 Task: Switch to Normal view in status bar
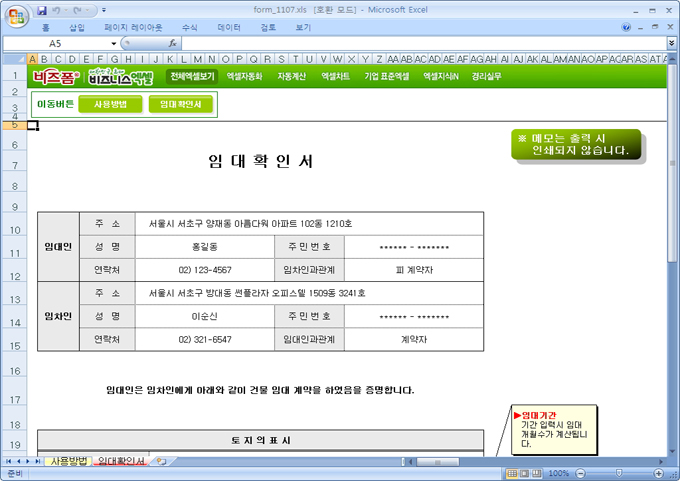click(512, 473)
